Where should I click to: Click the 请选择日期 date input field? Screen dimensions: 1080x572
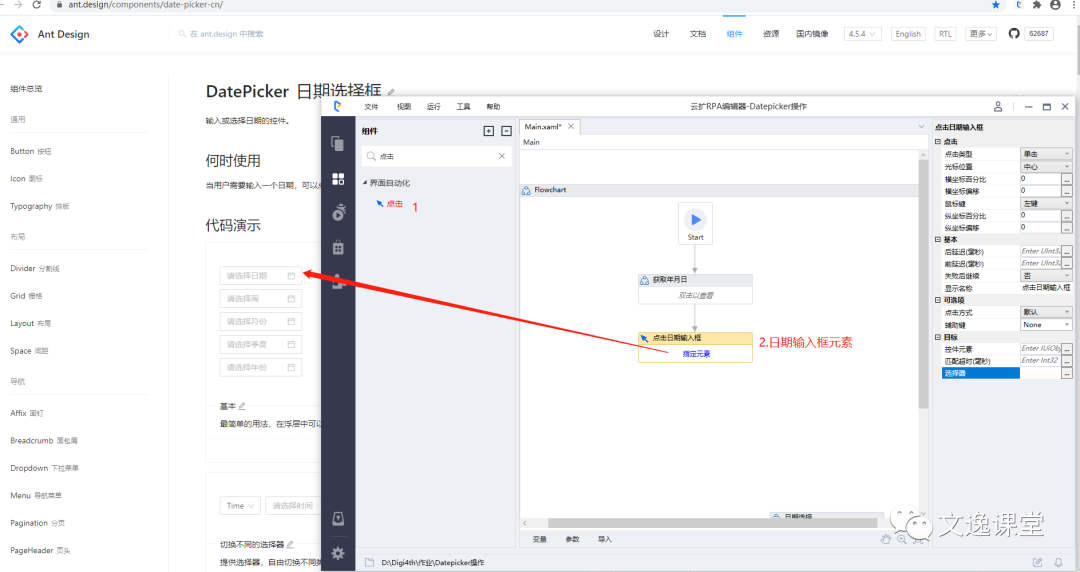[x=260, y=276]
